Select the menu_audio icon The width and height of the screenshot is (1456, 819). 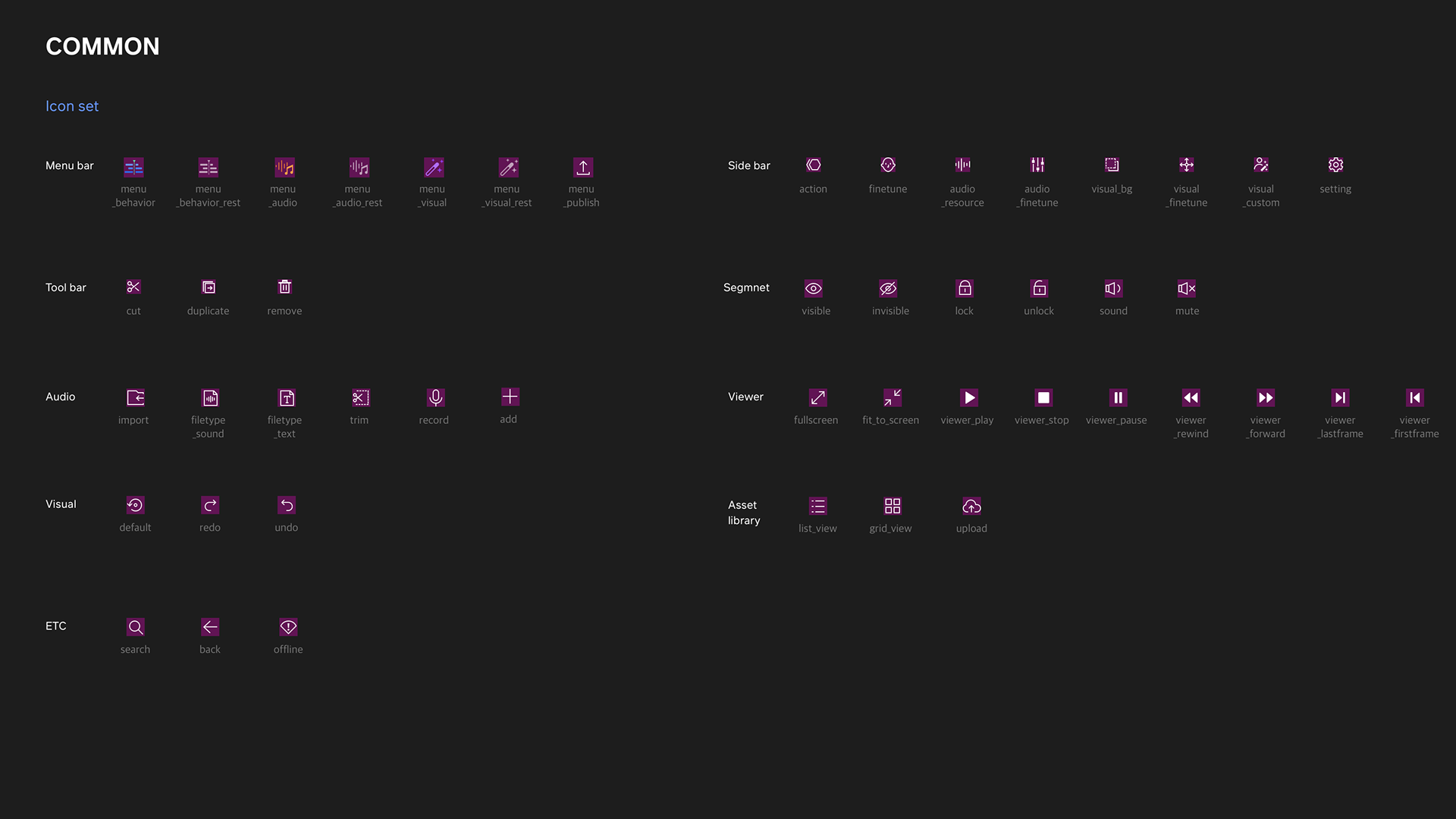pyautogui.click(x=284, y=167)
